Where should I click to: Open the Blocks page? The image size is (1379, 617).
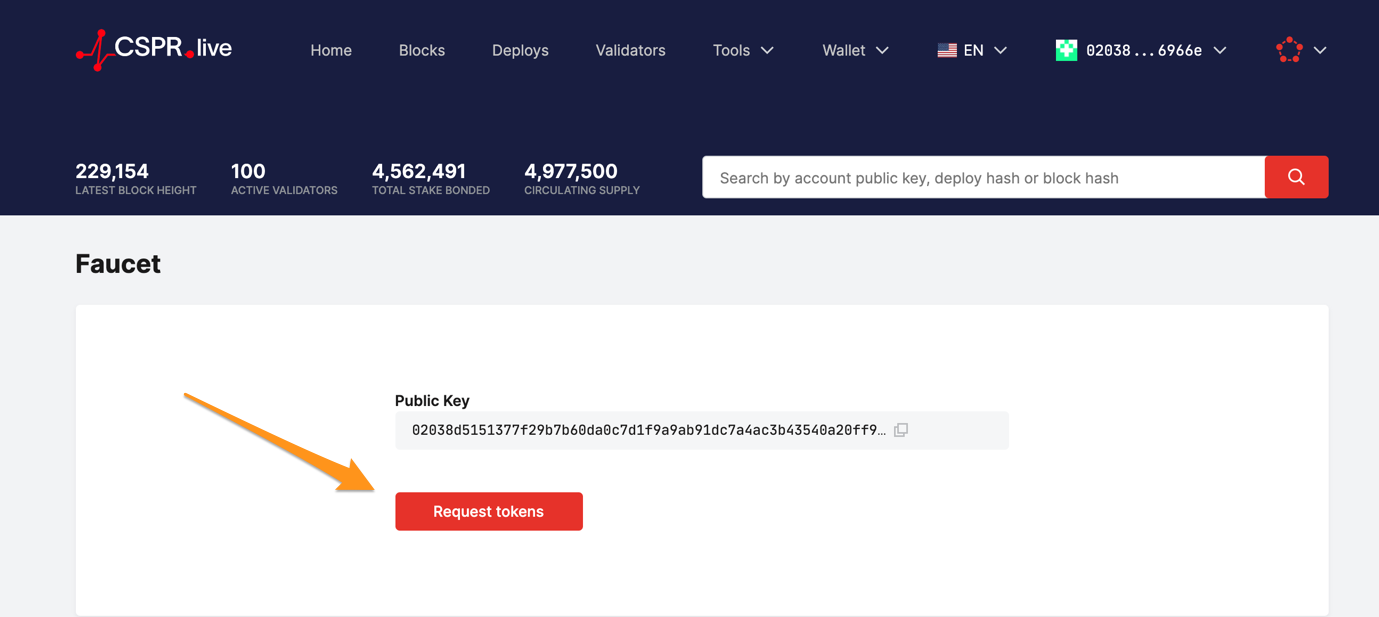click(421, 50)
